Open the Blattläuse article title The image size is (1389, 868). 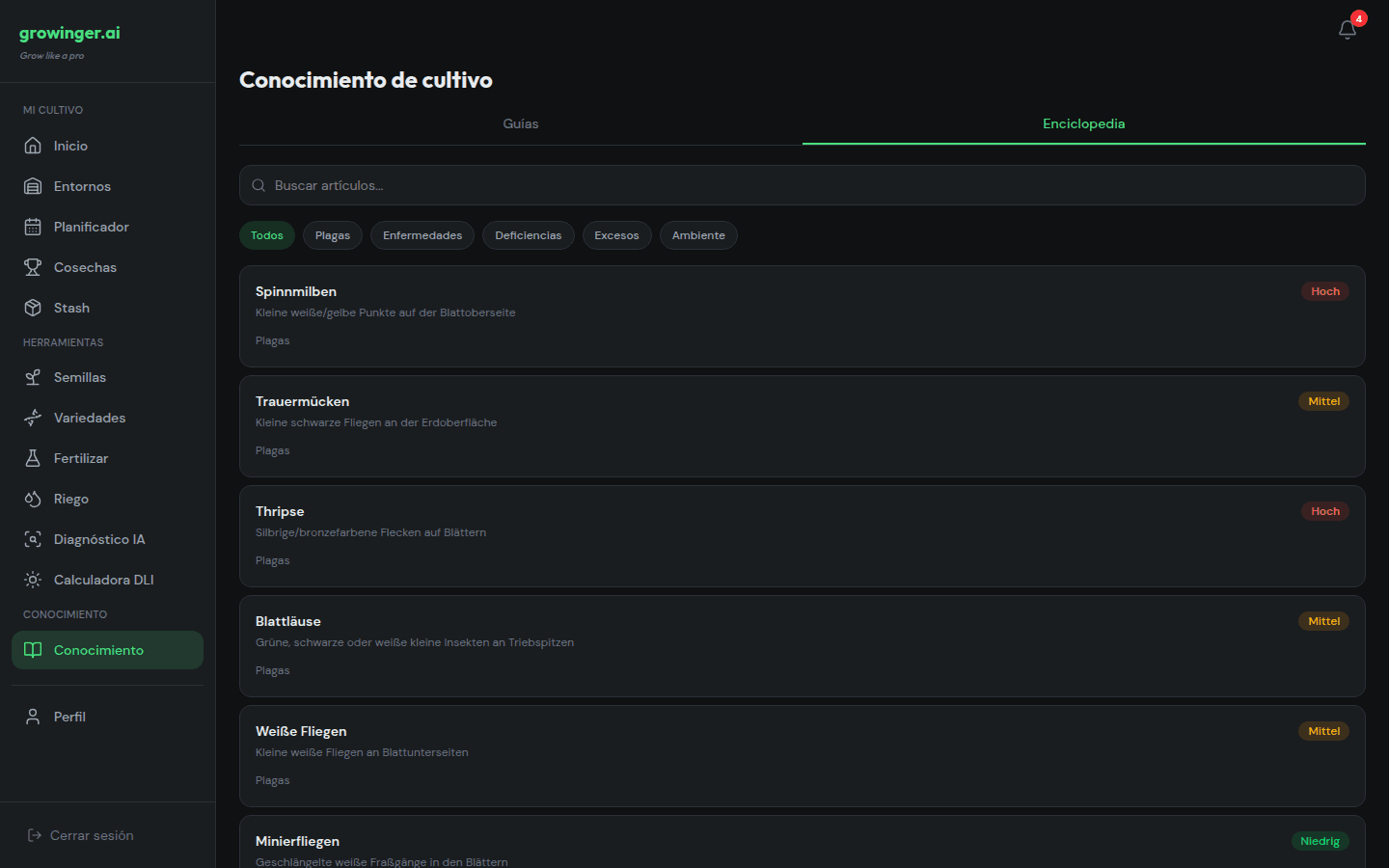288,621
